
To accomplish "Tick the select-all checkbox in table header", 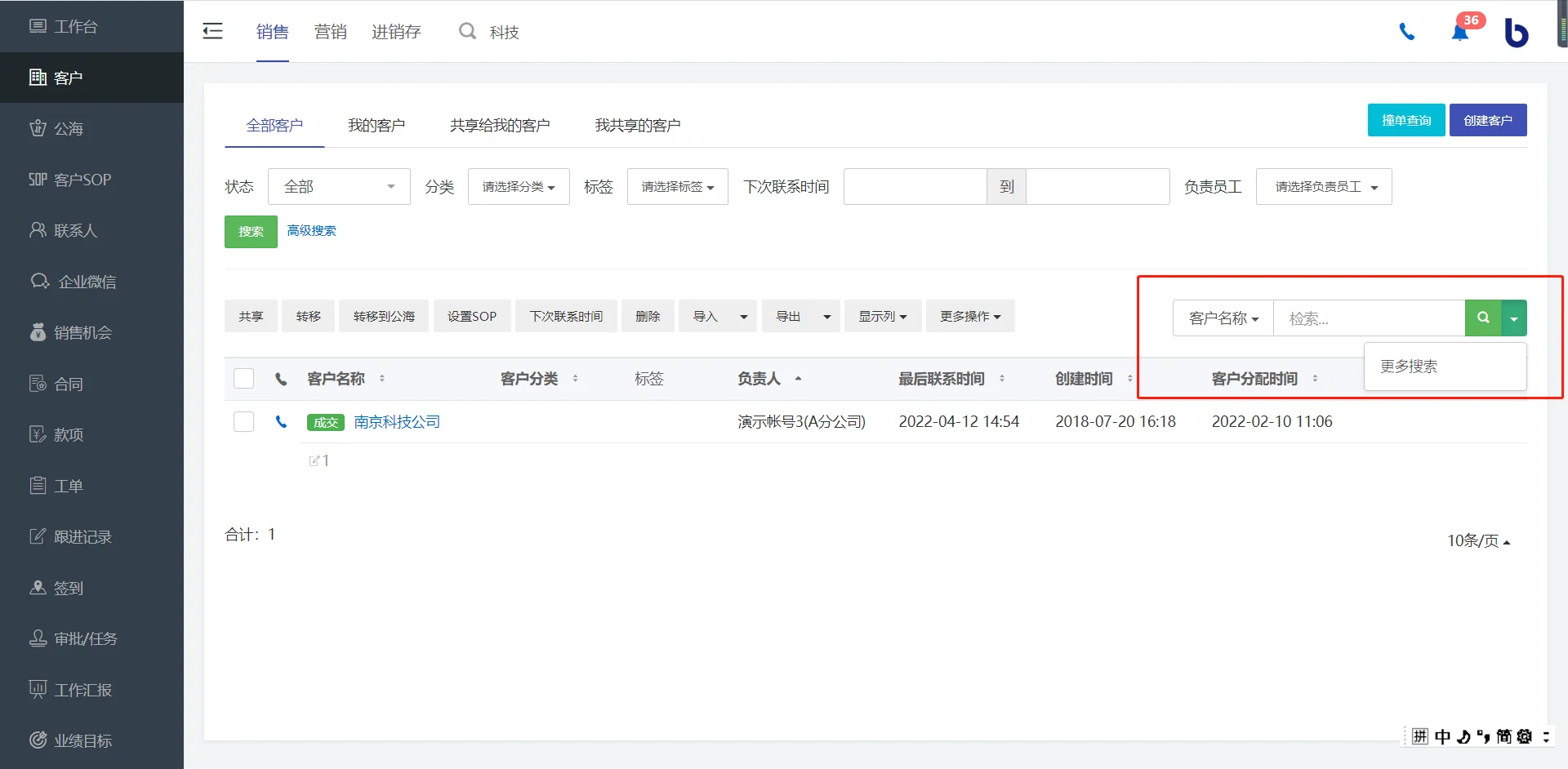I will click(243, 379).
